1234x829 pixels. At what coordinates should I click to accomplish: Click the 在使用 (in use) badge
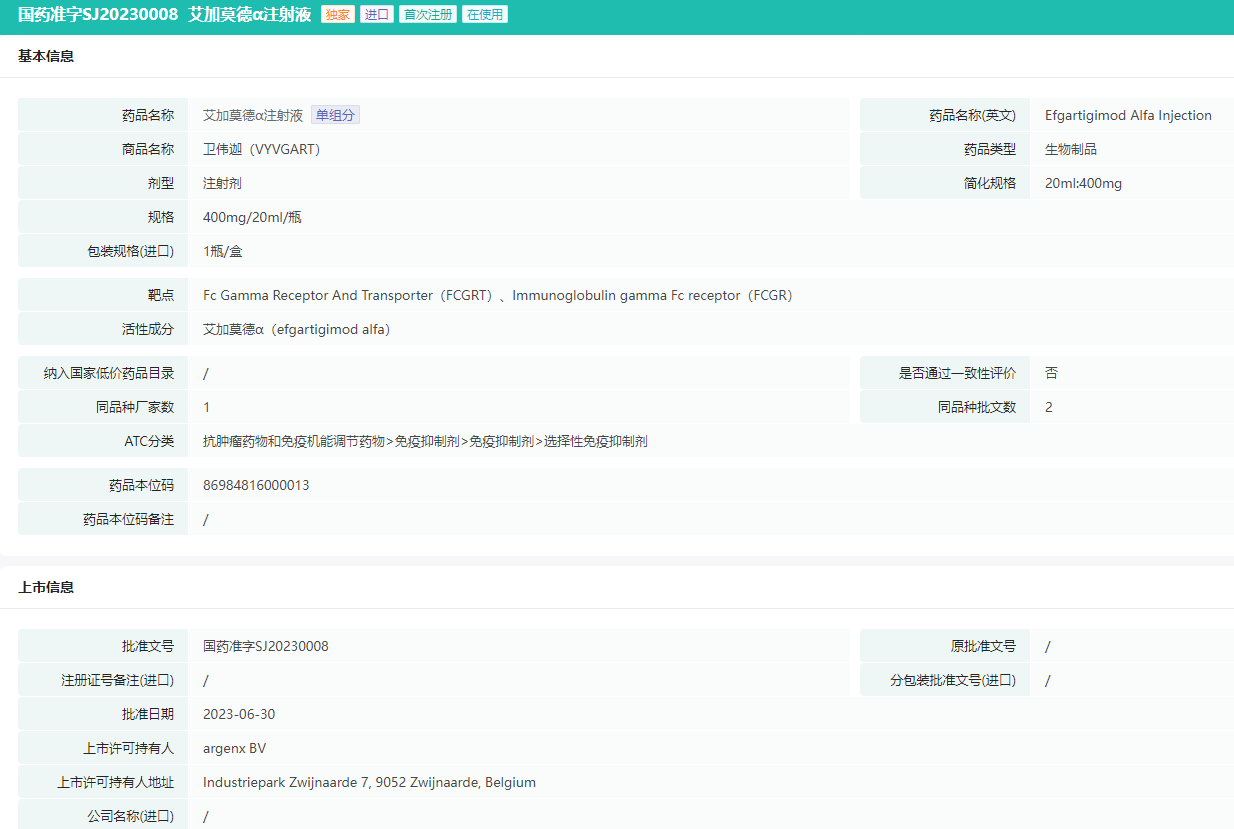[x=485, y=14]
